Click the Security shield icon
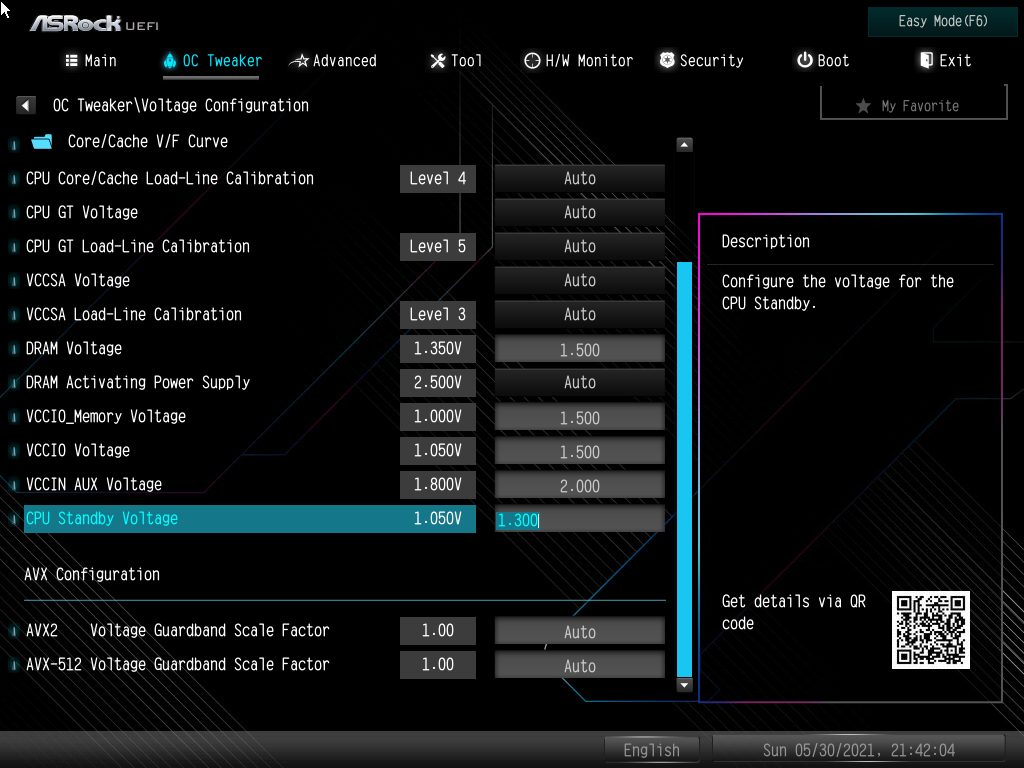 667,60
